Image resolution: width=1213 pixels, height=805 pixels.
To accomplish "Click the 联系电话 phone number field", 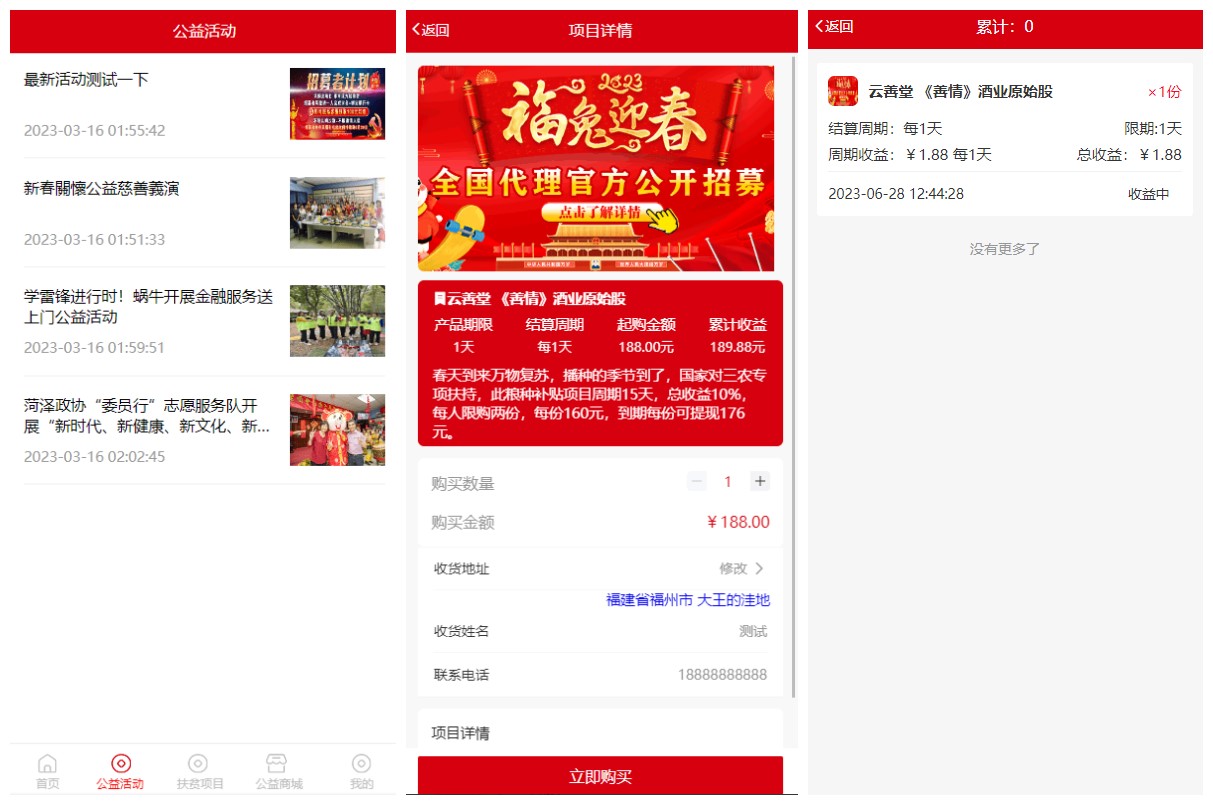I will point(722,675).
